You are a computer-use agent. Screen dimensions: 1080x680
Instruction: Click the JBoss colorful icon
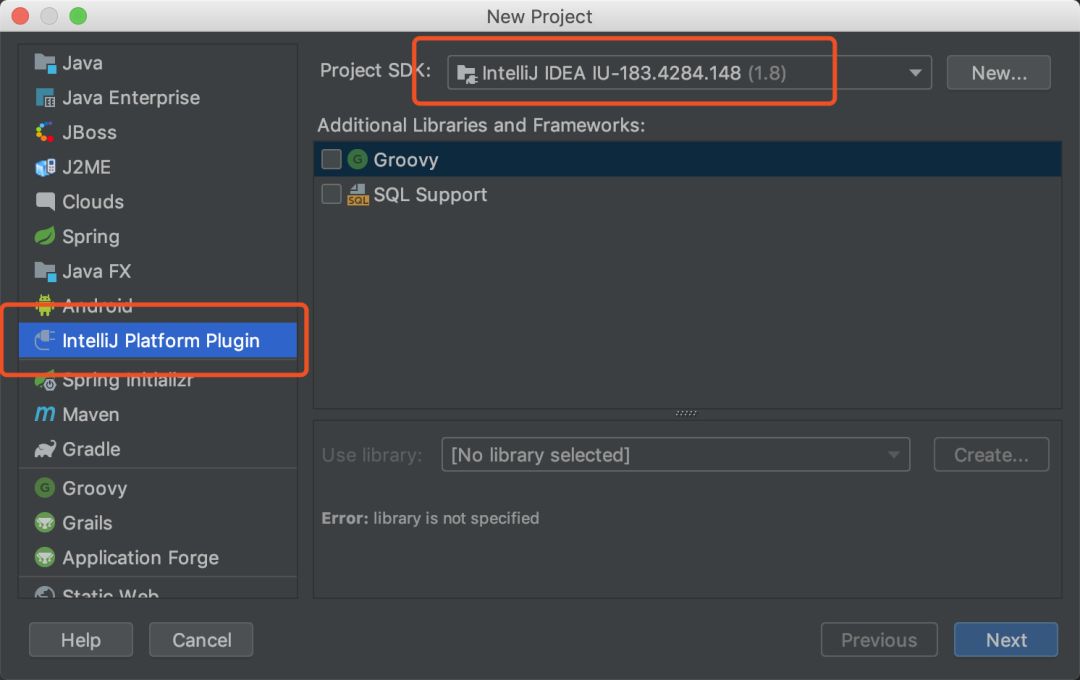tap(45, 132)
